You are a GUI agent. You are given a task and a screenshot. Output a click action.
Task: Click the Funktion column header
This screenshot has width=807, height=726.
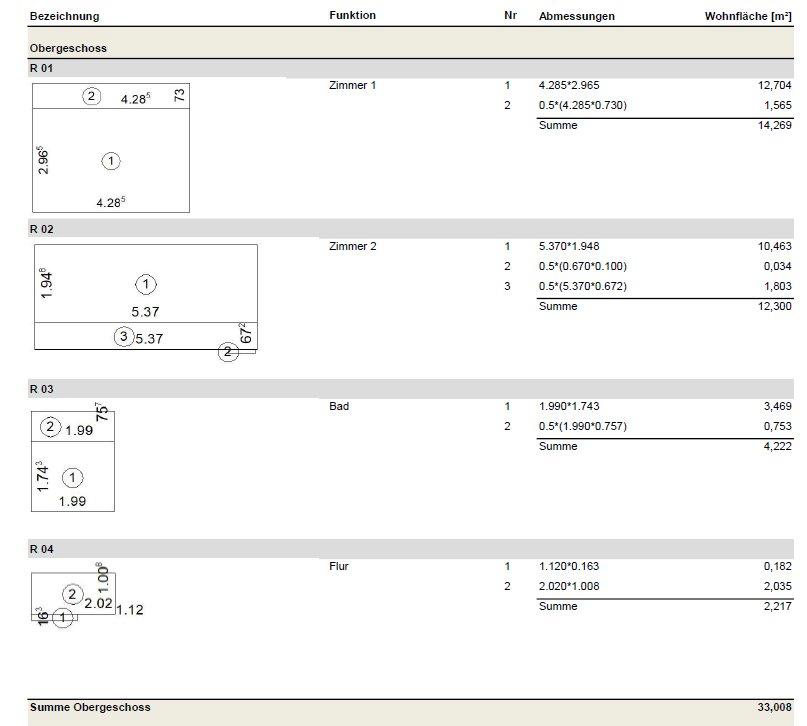353,15
